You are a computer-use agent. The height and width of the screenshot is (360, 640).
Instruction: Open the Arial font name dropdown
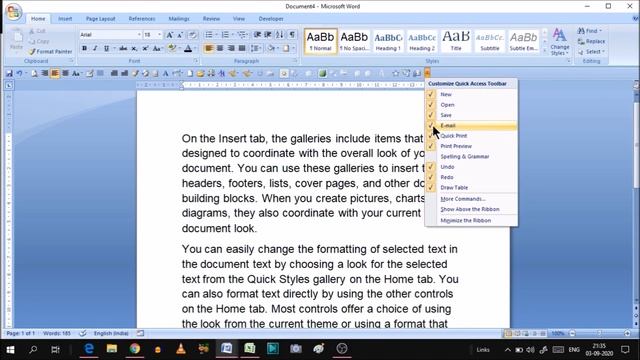(139, 35)
